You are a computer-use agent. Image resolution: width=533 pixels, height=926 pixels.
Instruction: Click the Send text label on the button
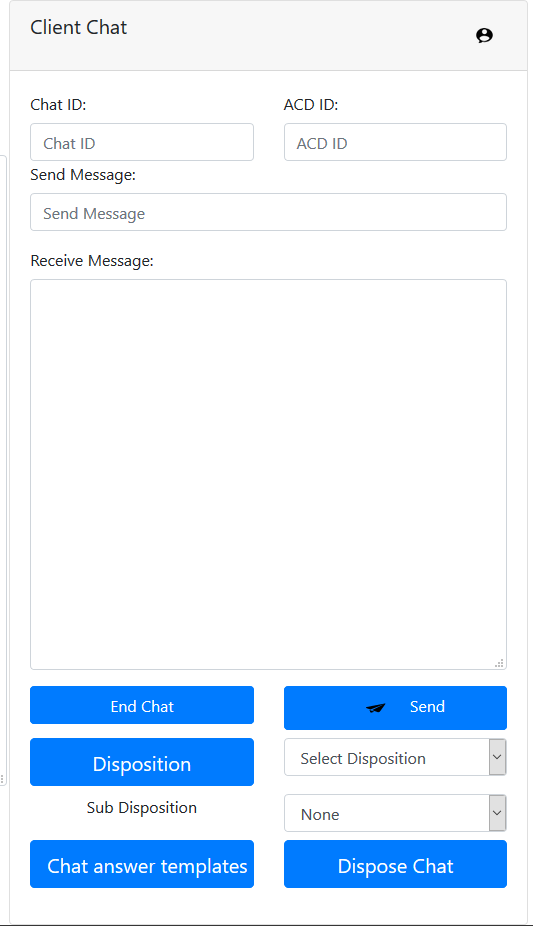point(427,706)
